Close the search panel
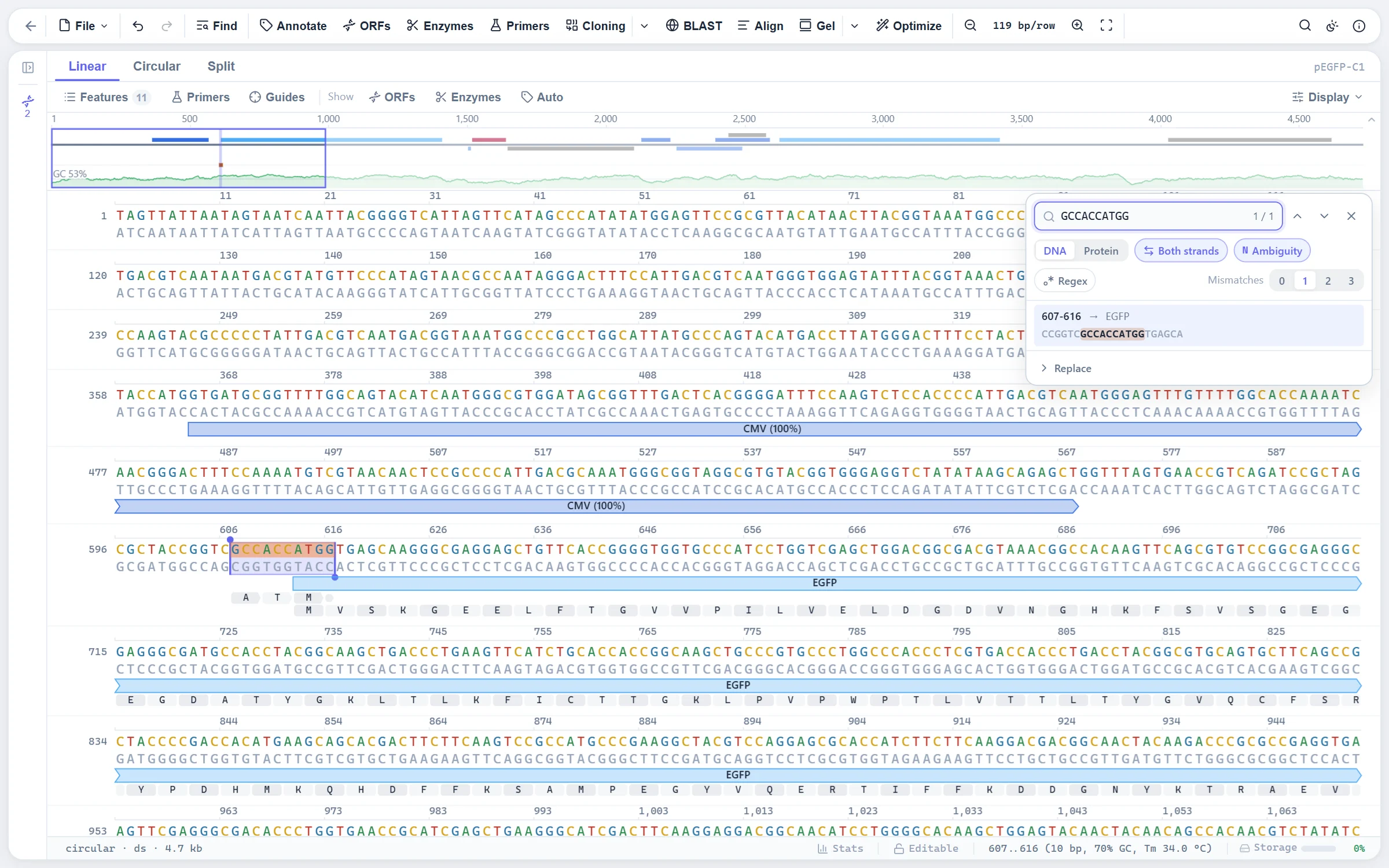The image size is (1389, 868). pos(1351,216)
